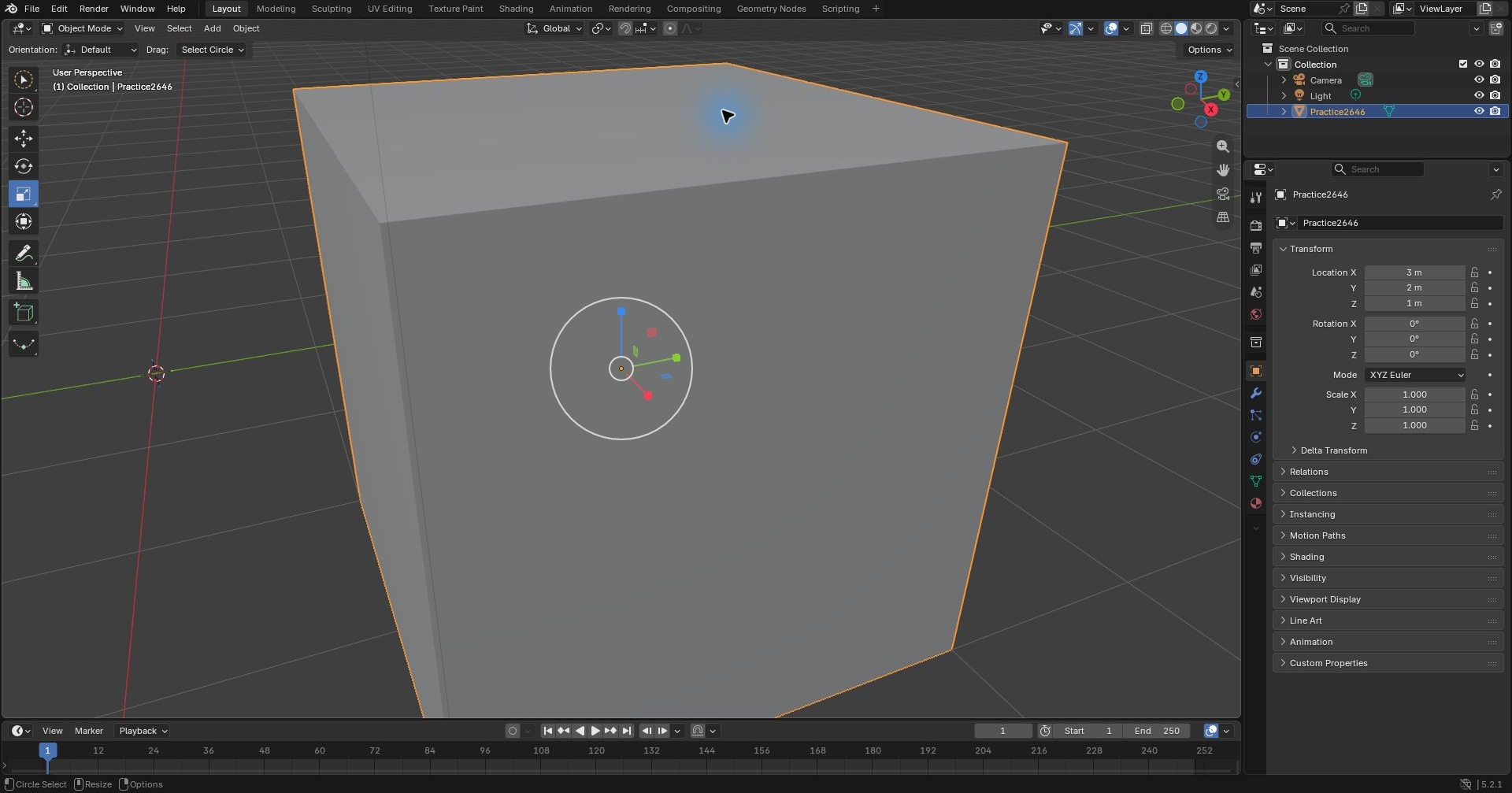Hide Camera in viewport via eye icon

[1479, 80]
